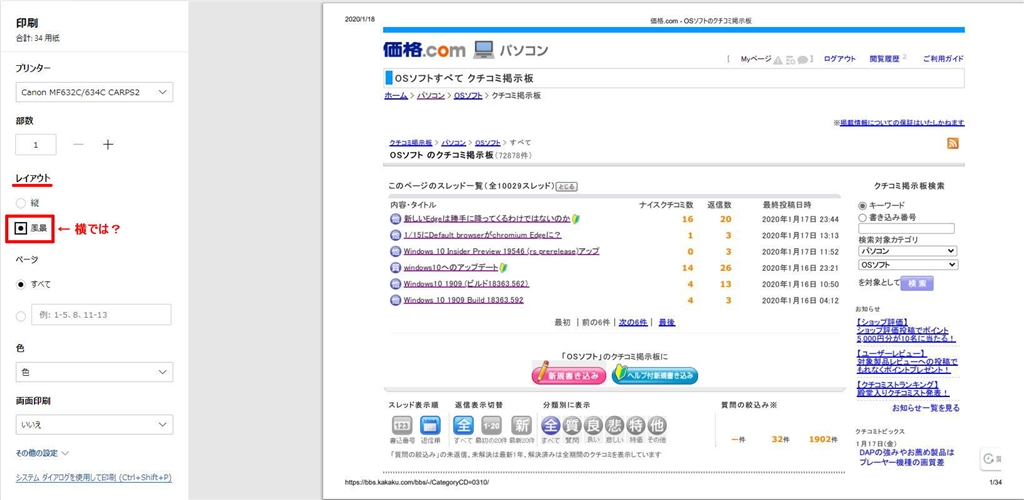Decrease copies with the minus button

coord(78,144)
